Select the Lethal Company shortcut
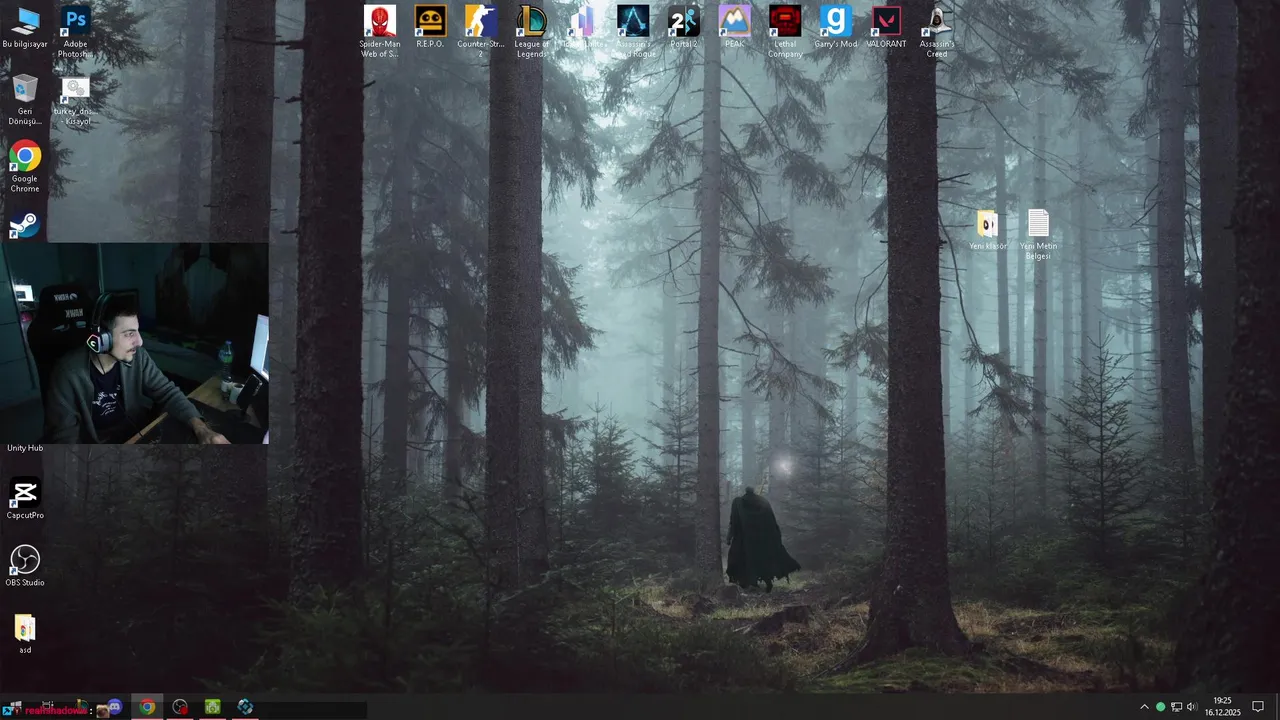The width and height of the screenshot is (1280, 720). pyautogui.click(x=785, y=30)
